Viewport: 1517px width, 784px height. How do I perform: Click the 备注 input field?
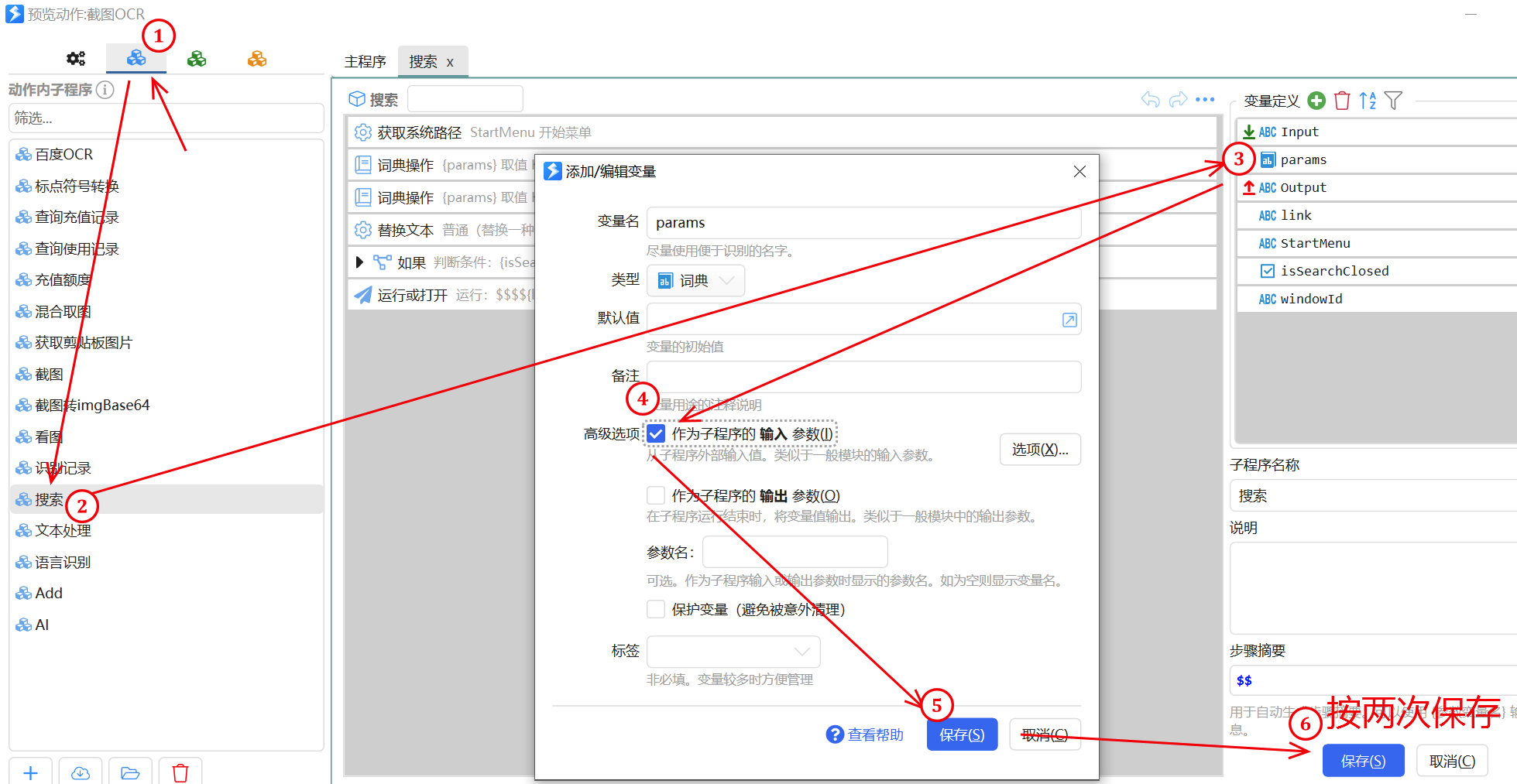[863, 377]
